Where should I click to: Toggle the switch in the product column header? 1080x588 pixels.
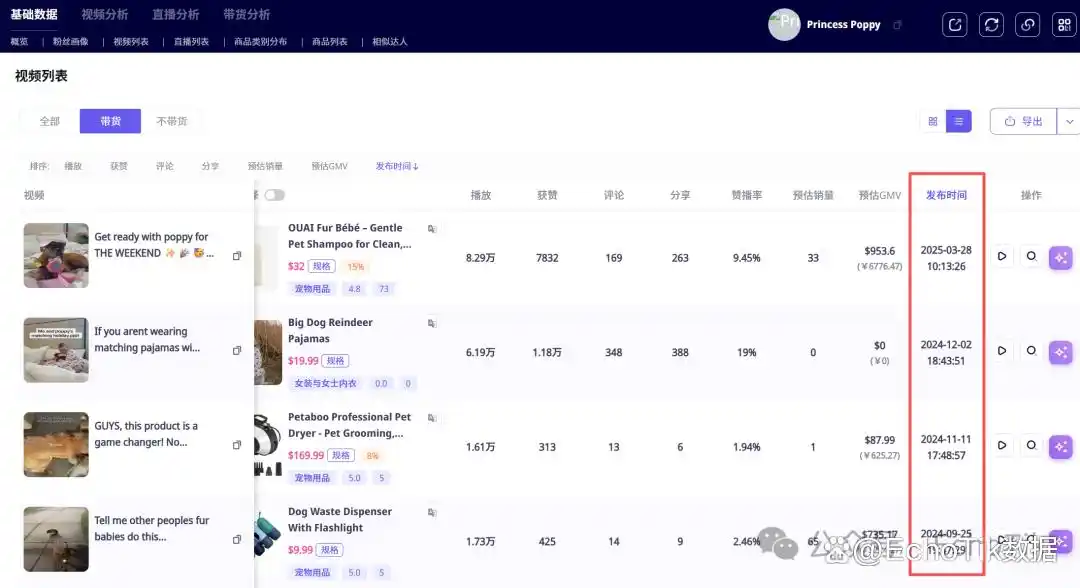(274, 195)
